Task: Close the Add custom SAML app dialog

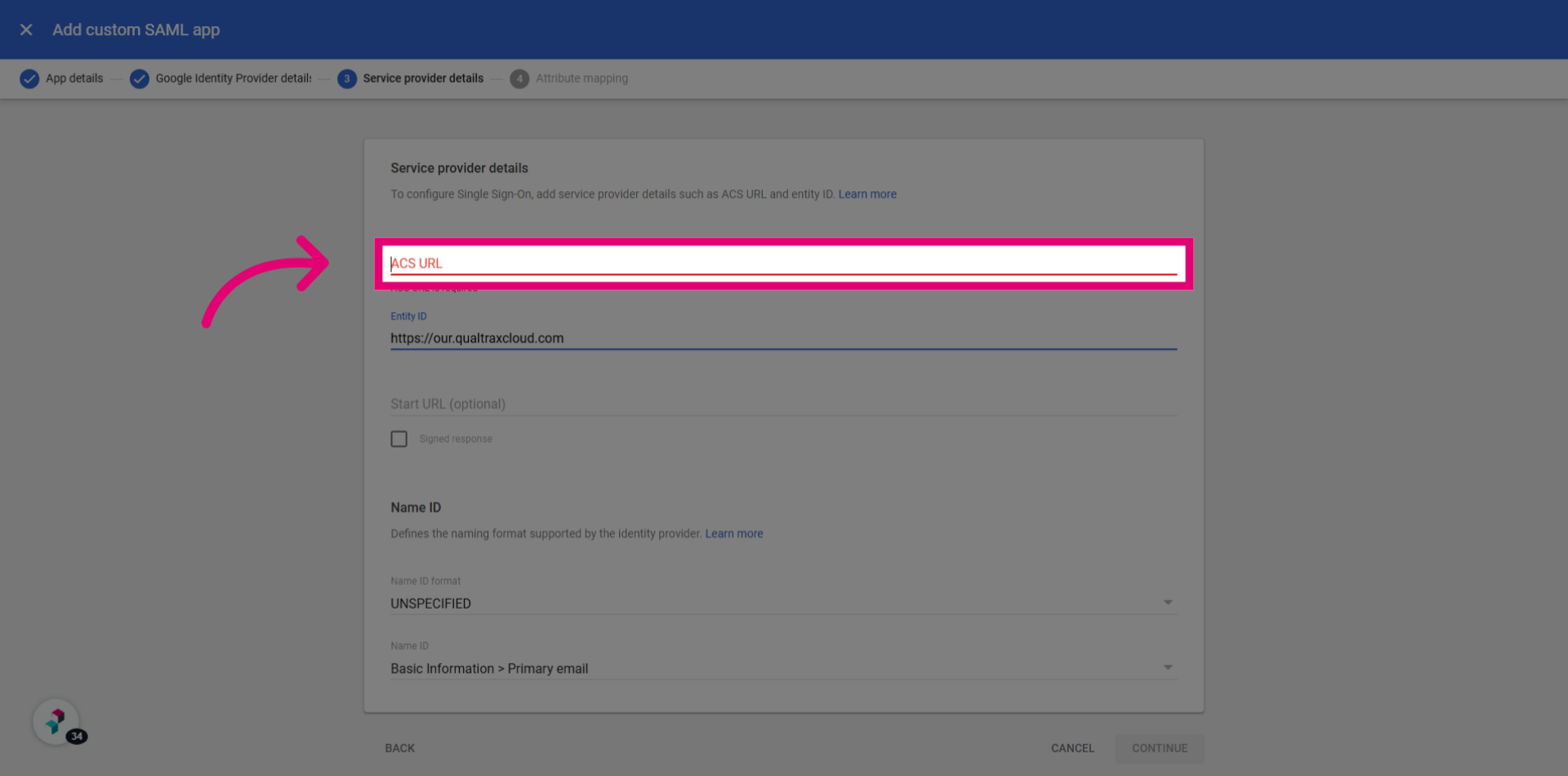Action: (x=26, y=29)
